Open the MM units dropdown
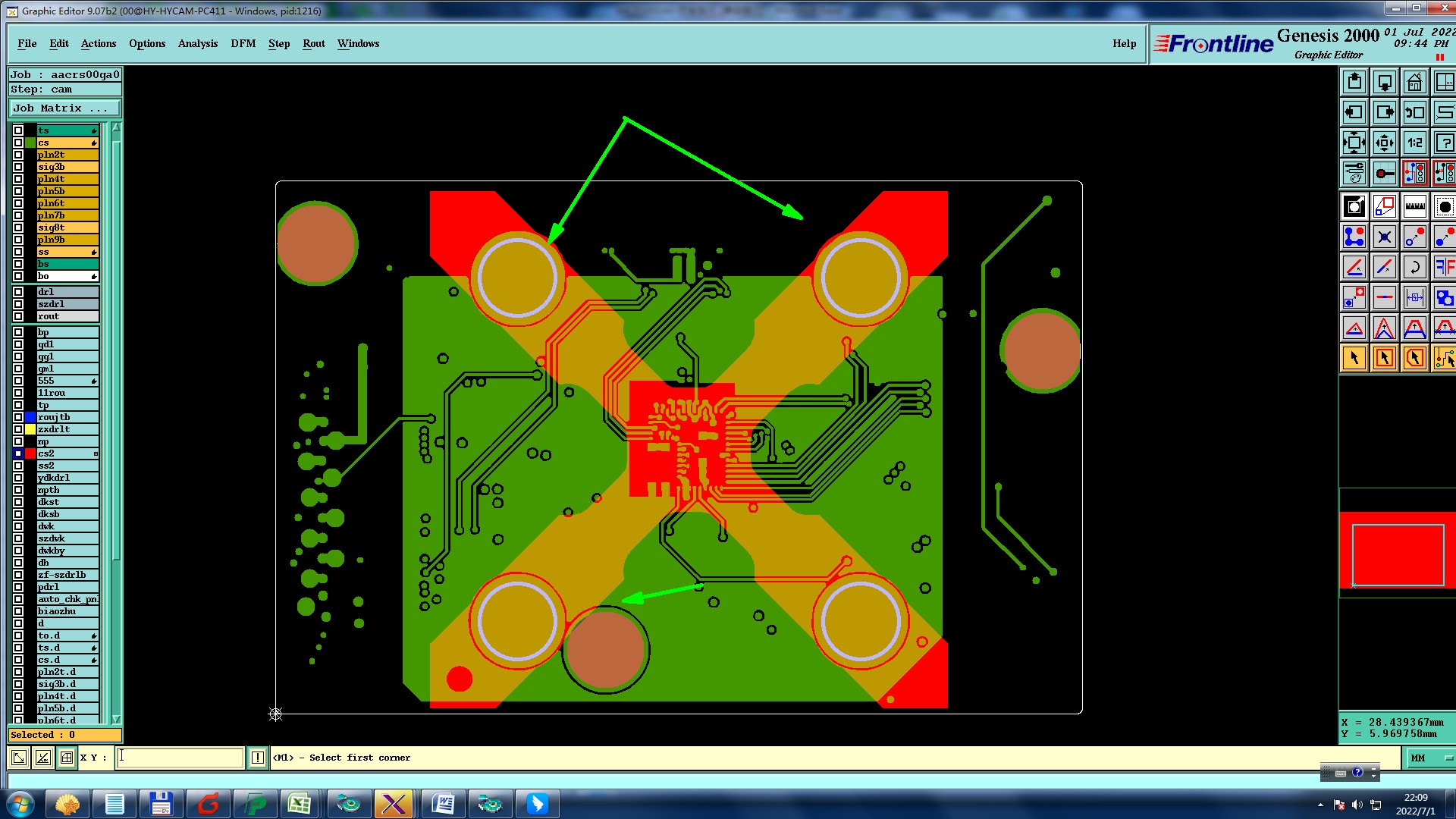The height and width of the screenshot is (819, 1456). [1429, 758]
